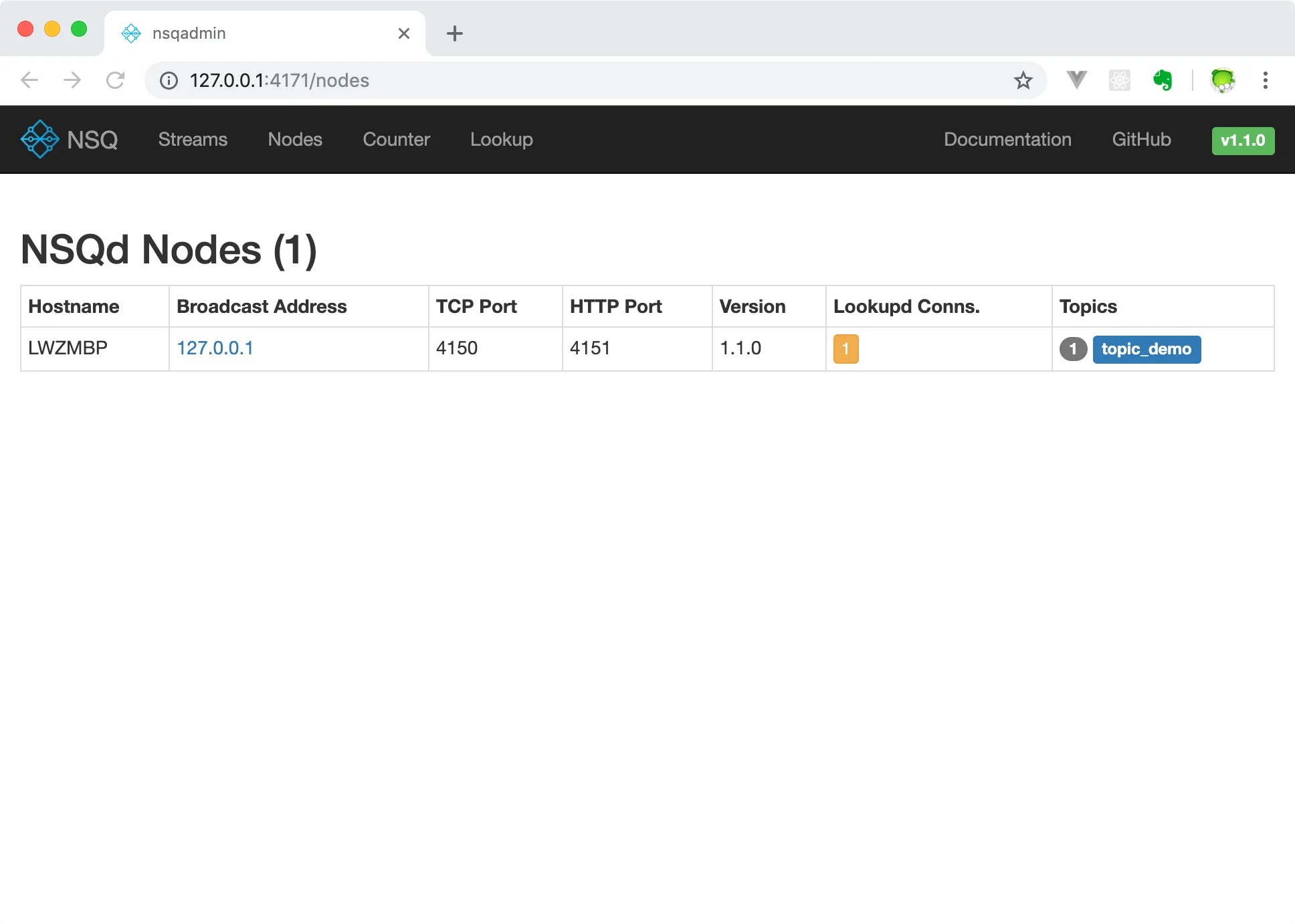
Task: Reload the nsqadmin page
Action: (116, 80)
